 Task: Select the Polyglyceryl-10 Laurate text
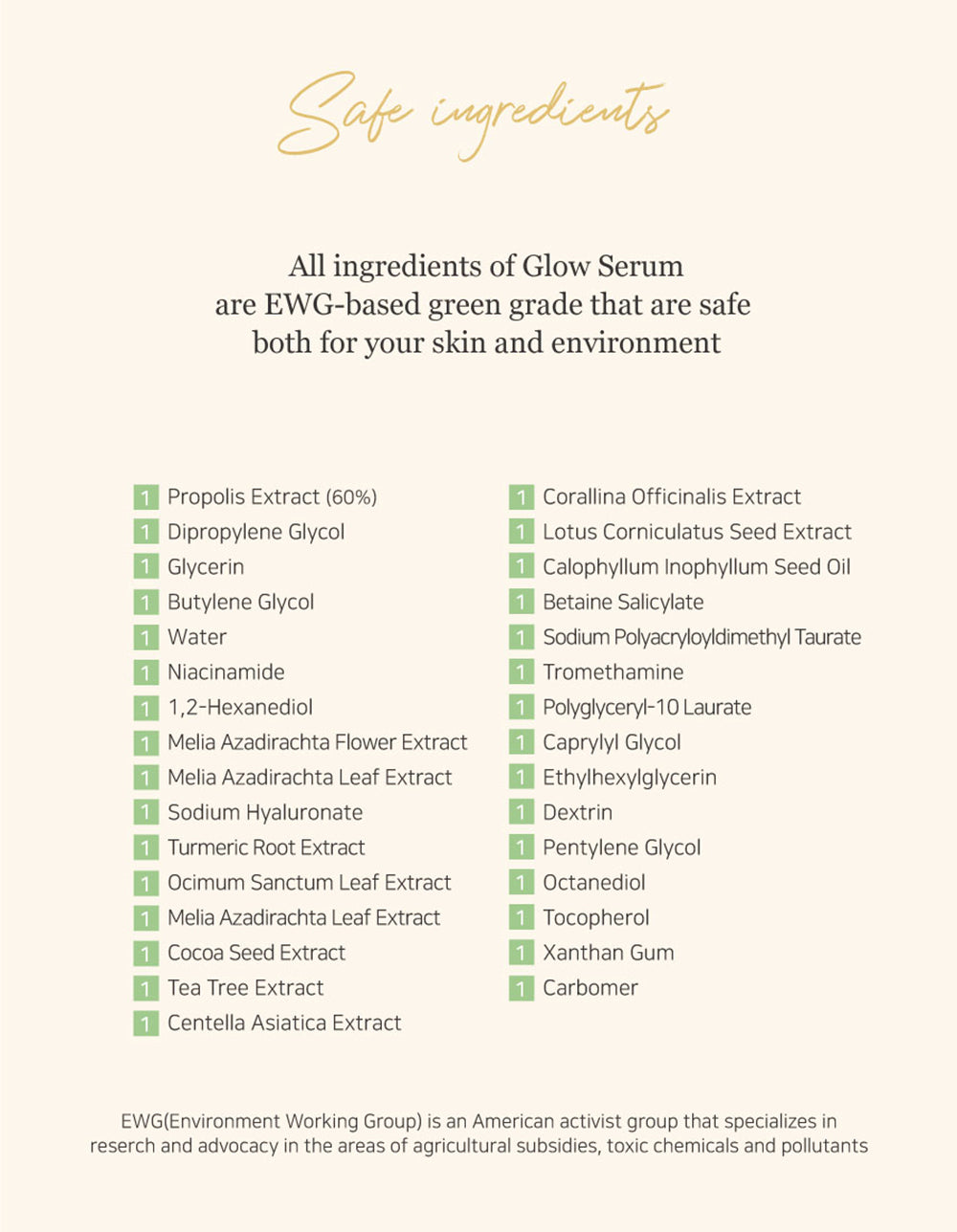647,708
